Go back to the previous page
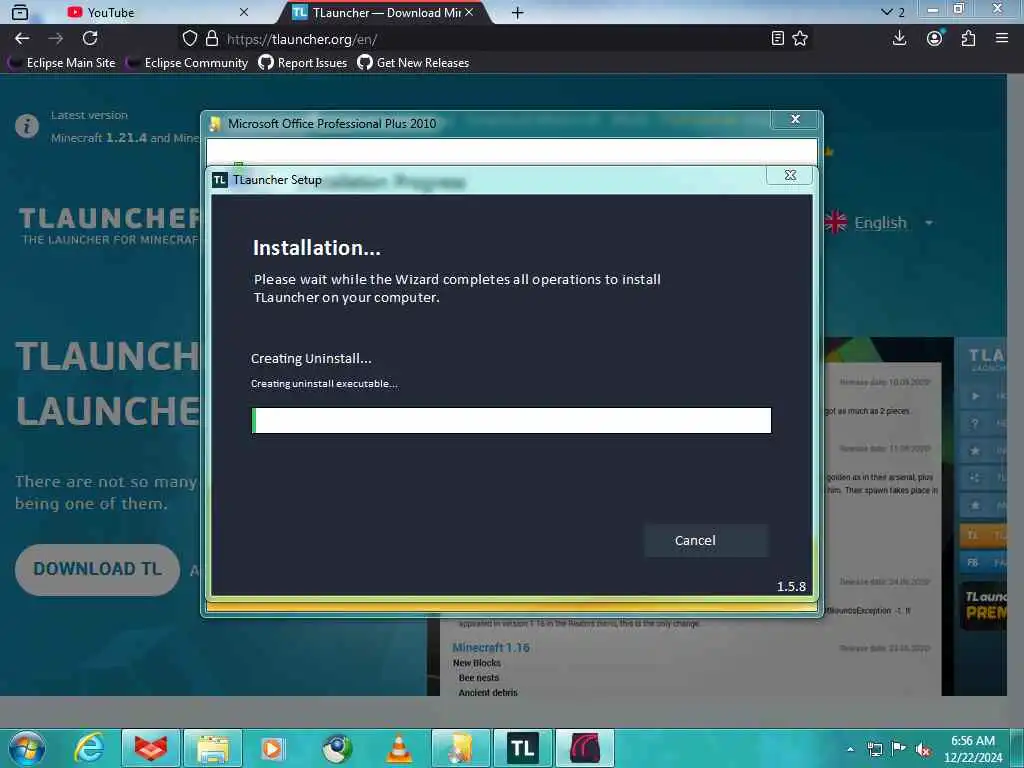Image resolution: width=1024 pixels, height=768 pixels. 22,39
